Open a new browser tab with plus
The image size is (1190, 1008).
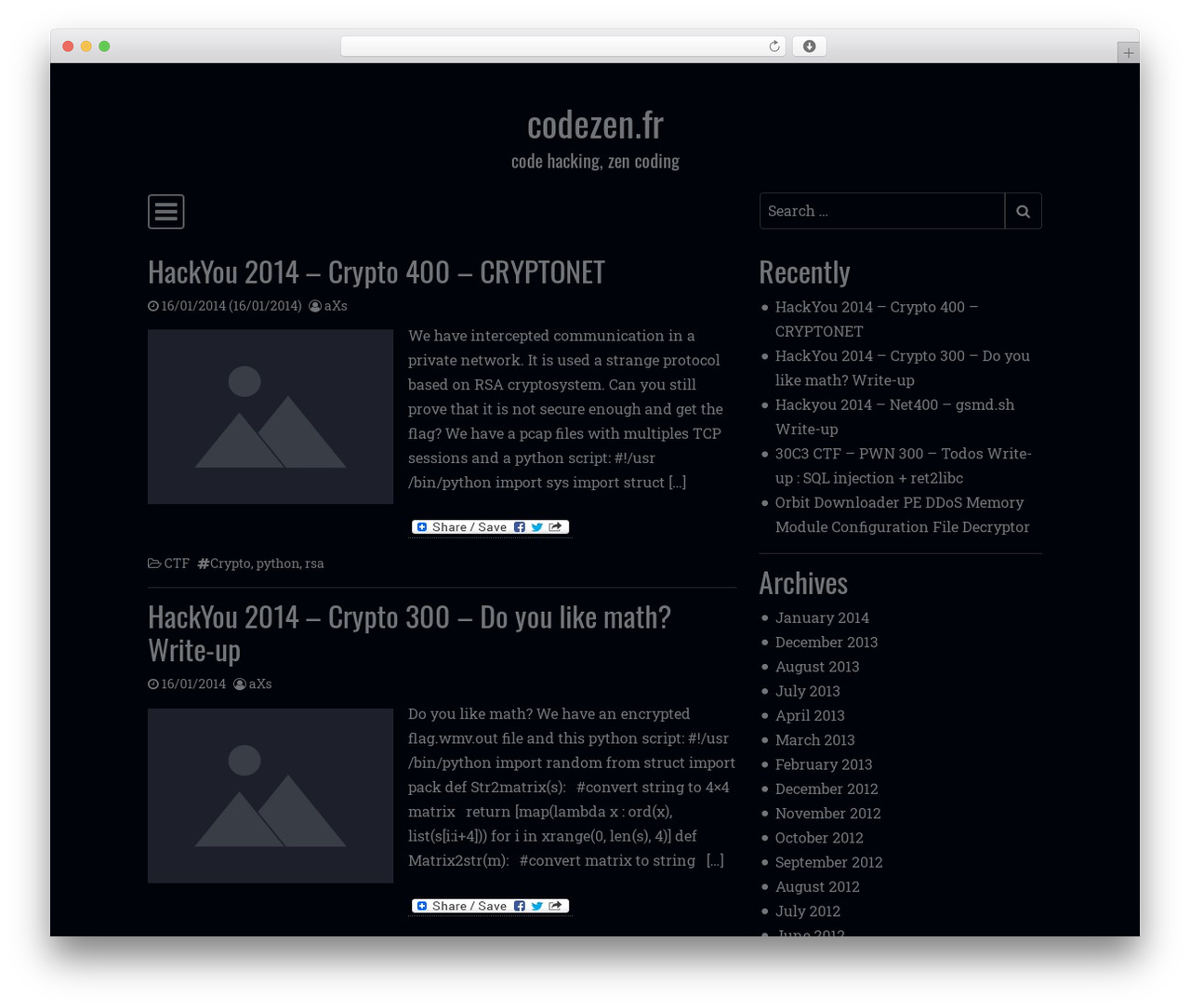pos(1128,53)
